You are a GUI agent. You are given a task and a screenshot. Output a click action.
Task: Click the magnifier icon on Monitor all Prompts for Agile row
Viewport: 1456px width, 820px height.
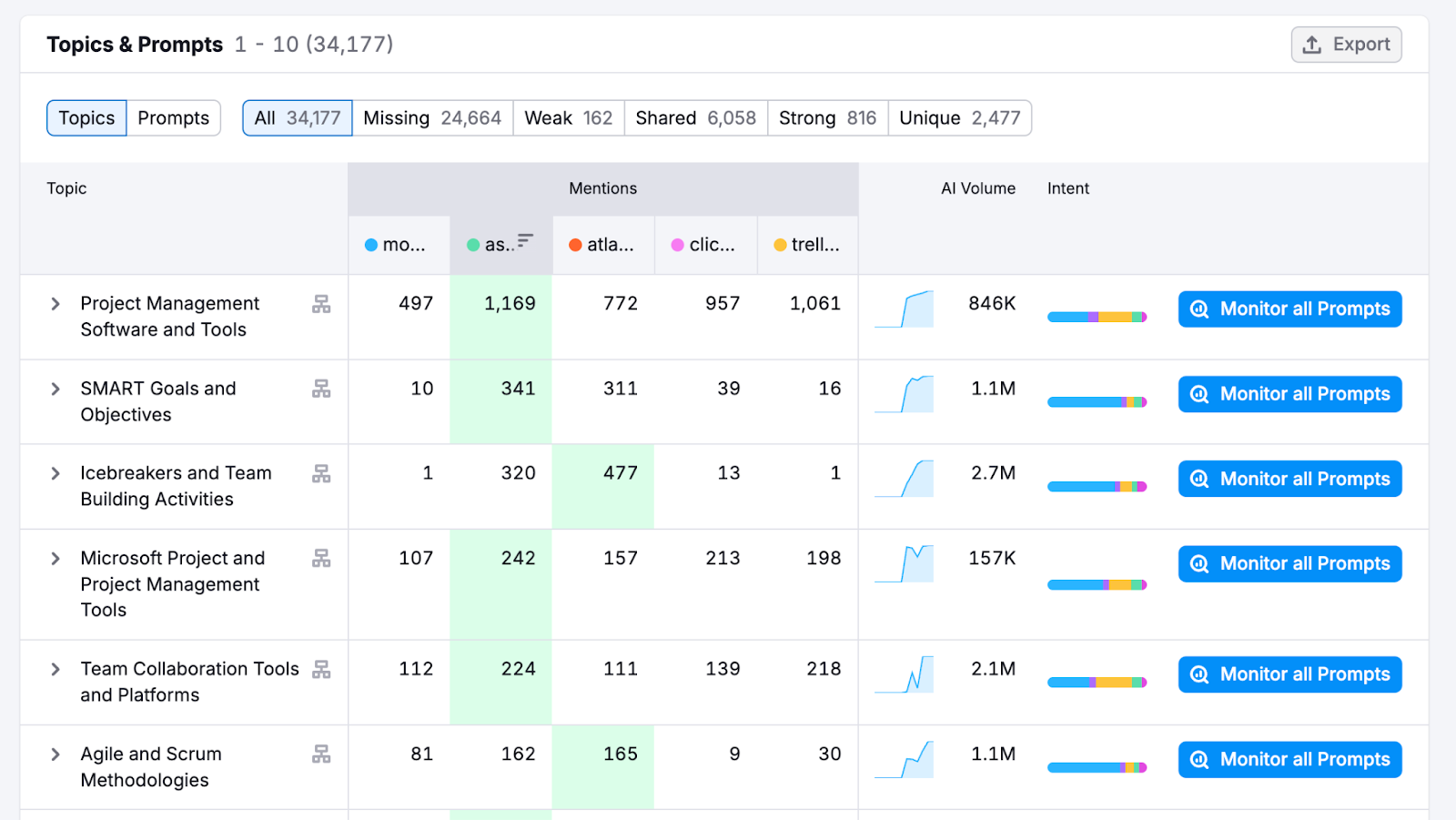[1198, 759]
